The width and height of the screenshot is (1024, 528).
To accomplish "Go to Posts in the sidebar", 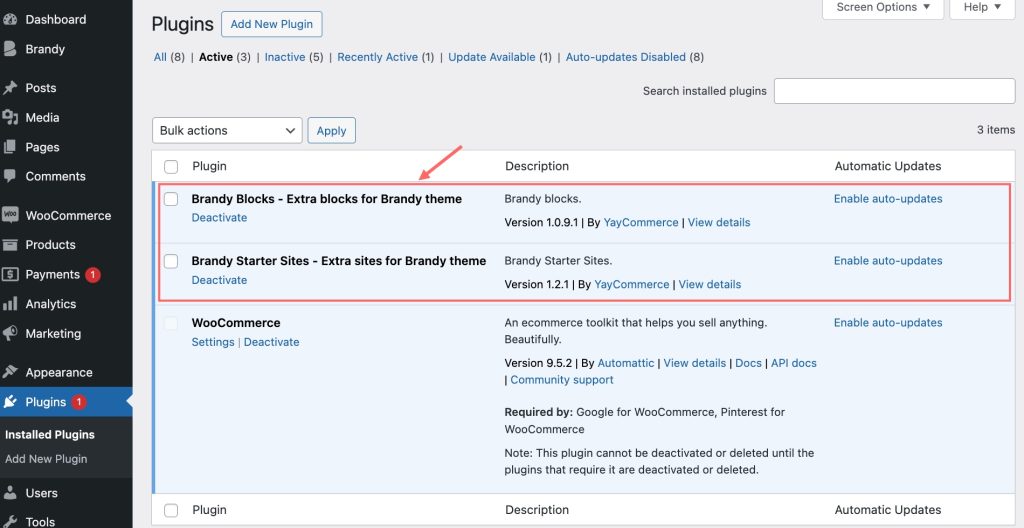I will 40,88.
